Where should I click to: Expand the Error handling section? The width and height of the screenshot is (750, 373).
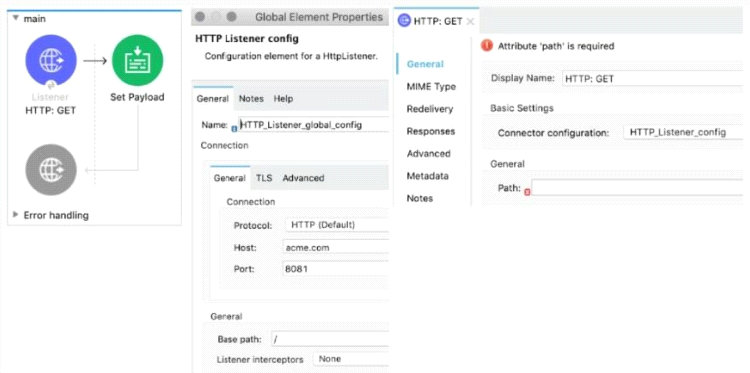[15, 215]
